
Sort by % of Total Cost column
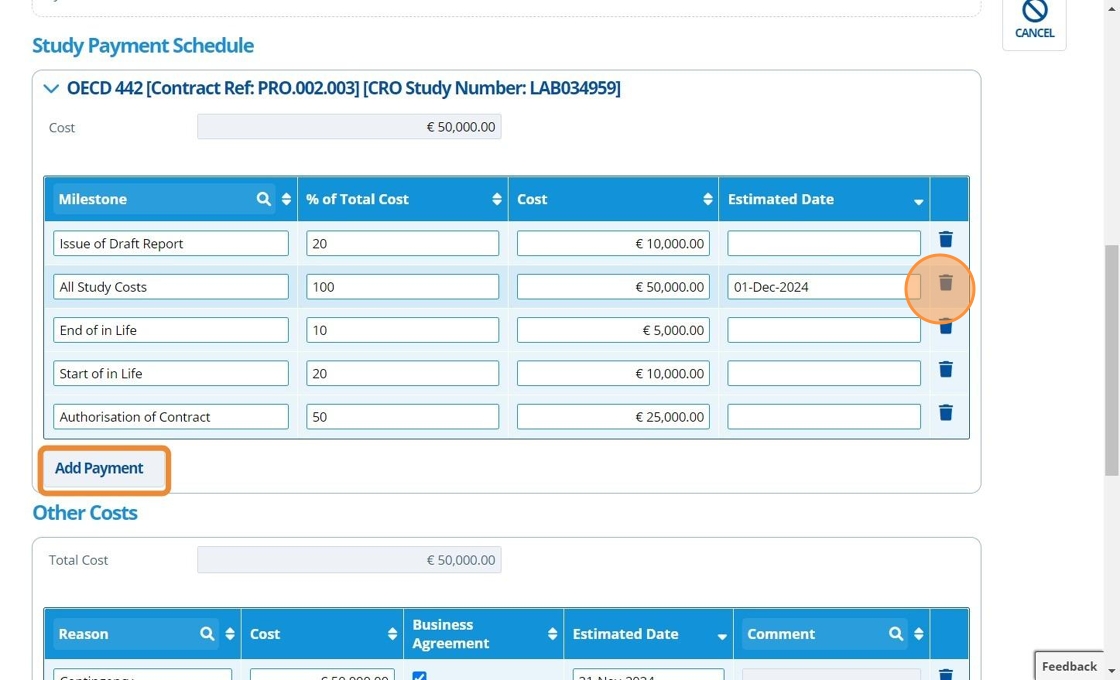[497, 199]
